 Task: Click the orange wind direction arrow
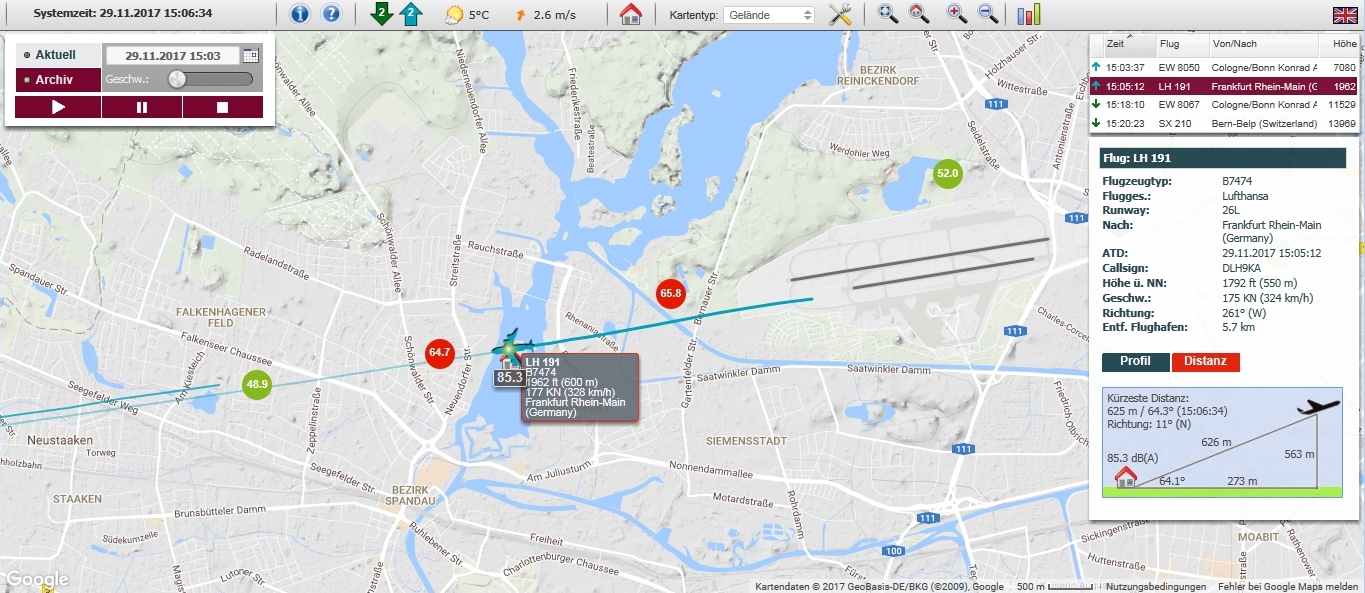[x=519, y=15]
